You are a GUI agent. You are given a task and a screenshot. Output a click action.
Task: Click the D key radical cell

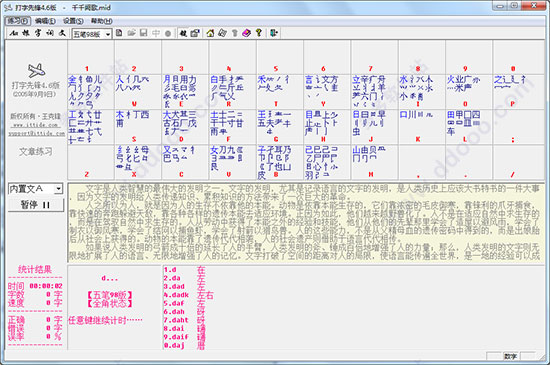click(185, 127)
